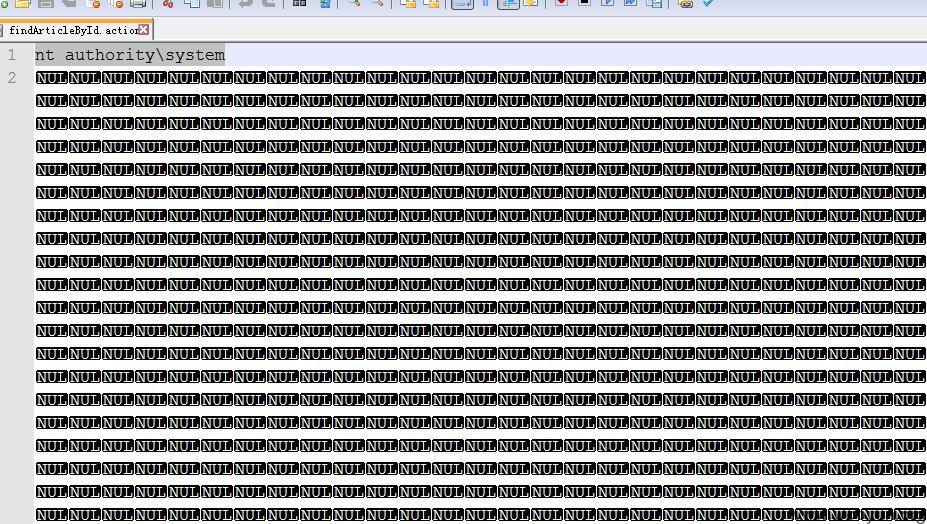Run macro multiple times icon
927x524 pixels.
pyautogui.click(x=631, y=3)
